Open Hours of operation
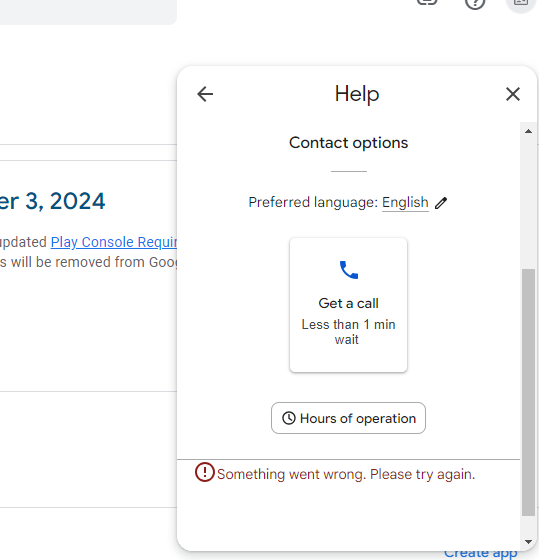 click(x=348, y=418)
